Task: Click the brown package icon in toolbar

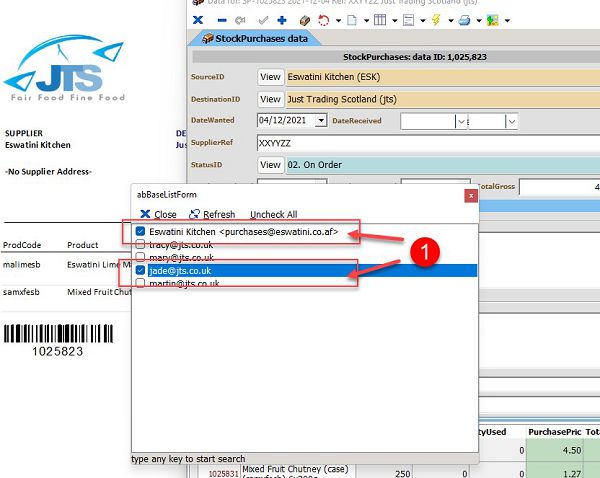Action: (x=305, y=20)
